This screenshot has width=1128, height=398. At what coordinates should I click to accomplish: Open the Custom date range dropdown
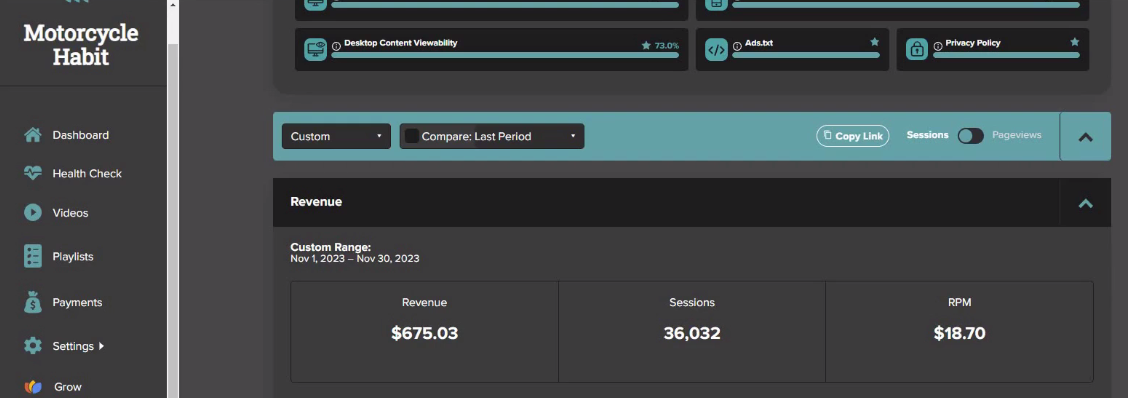click(336, 136)
